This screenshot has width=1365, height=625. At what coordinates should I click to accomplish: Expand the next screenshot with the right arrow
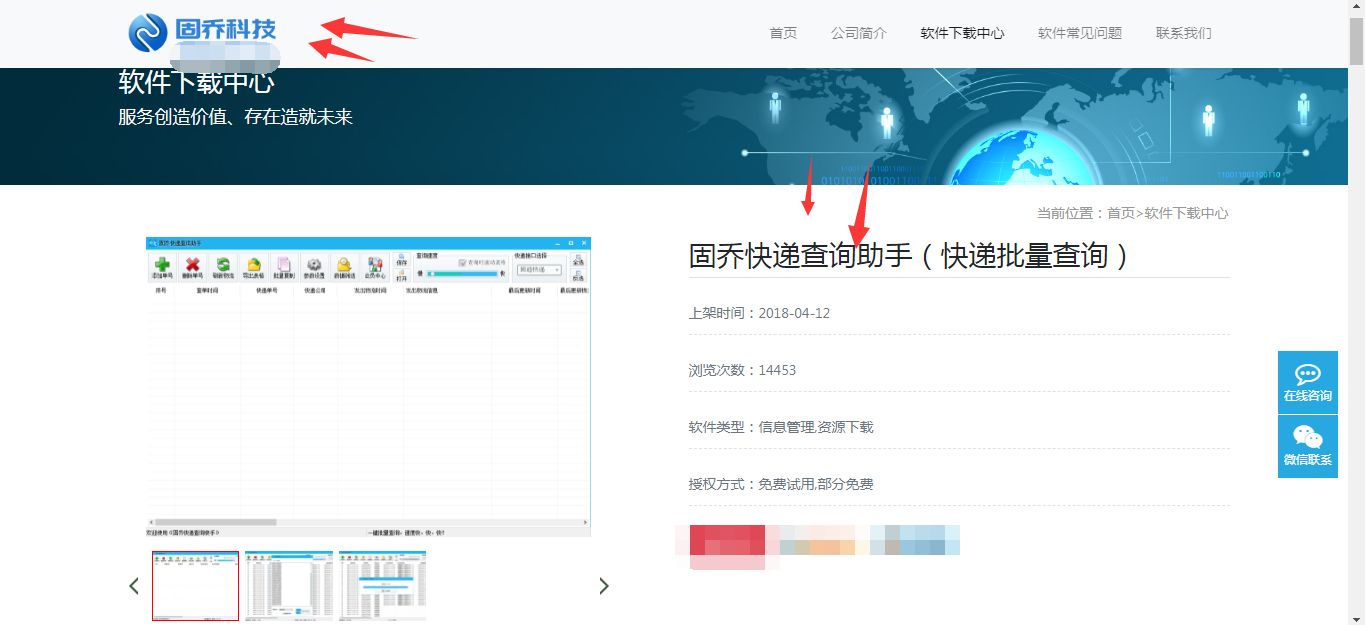click(603, 585)
